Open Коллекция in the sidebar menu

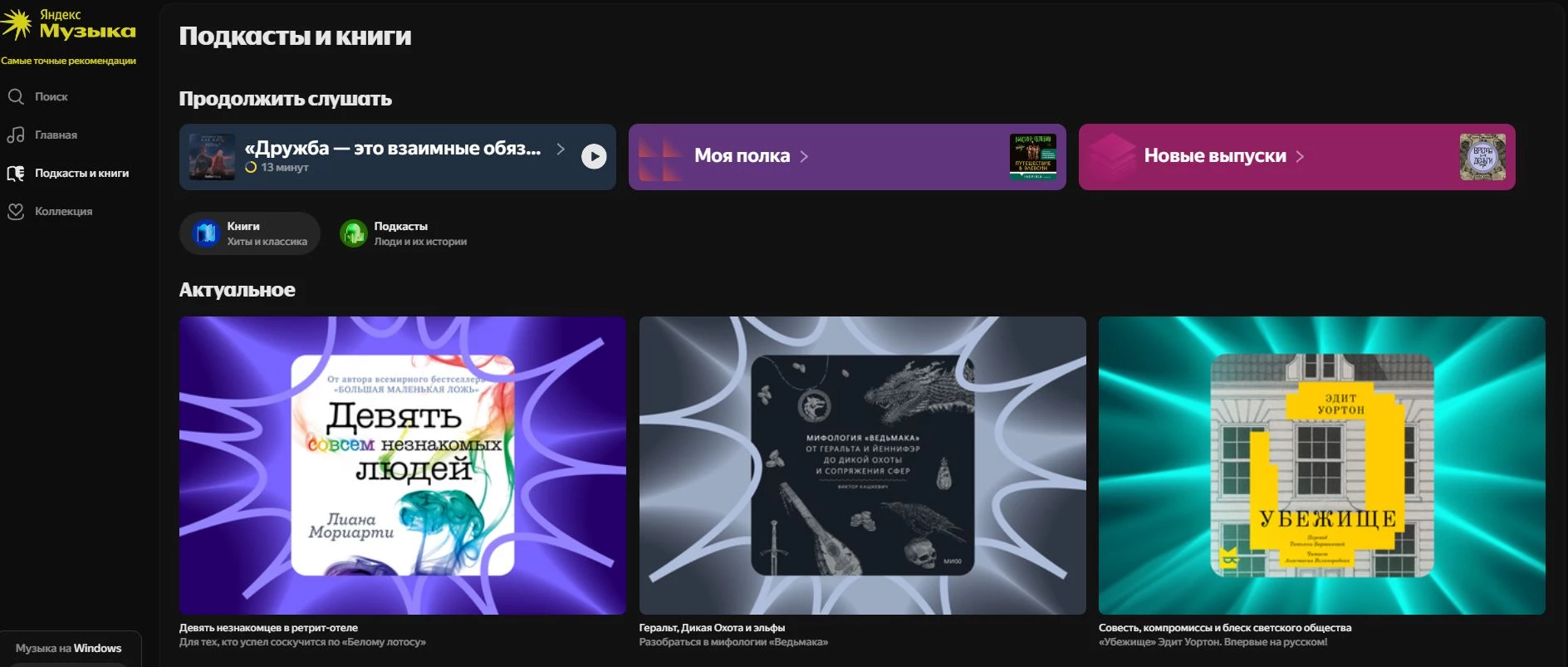(63, 211)
